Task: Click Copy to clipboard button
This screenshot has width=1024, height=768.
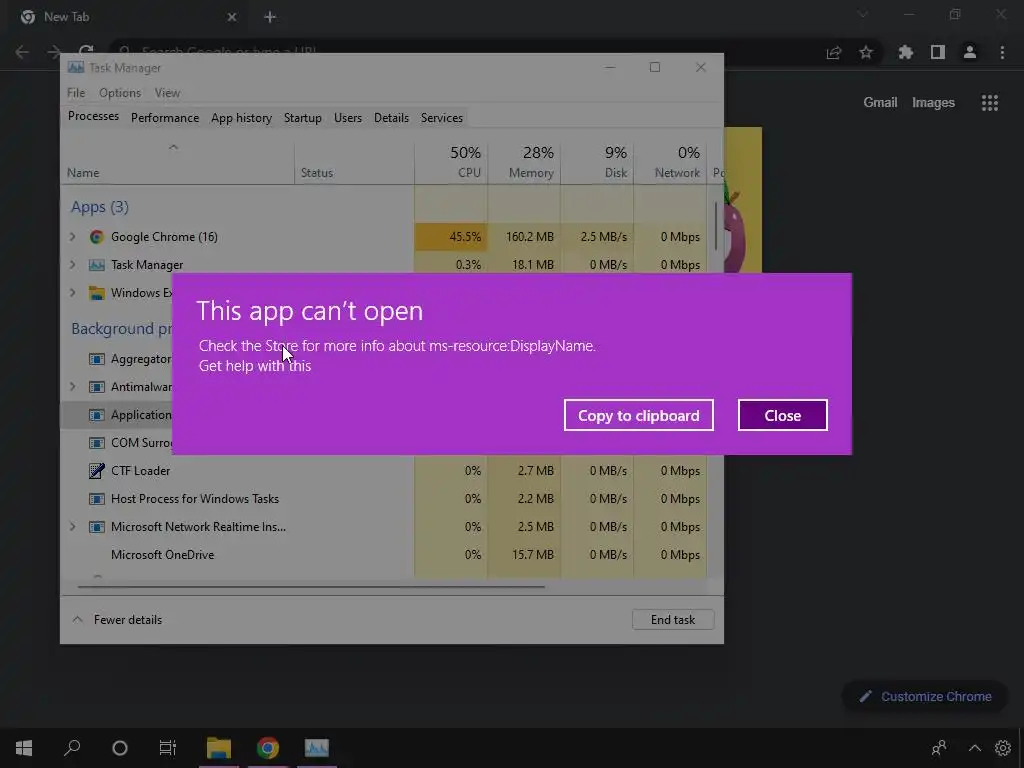Action: click(x=639, y=415)
